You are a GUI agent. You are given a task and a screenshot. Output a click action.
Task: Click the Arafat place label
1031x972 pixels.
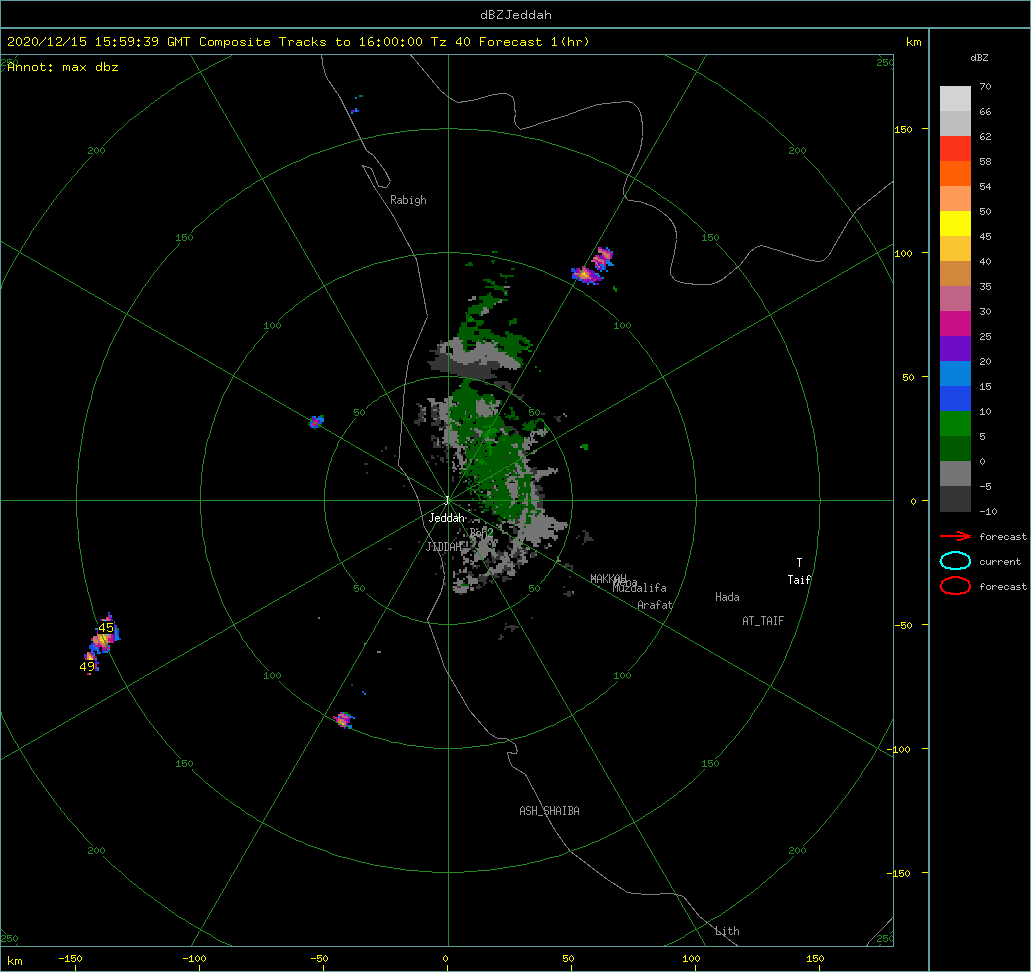(655, 605)
